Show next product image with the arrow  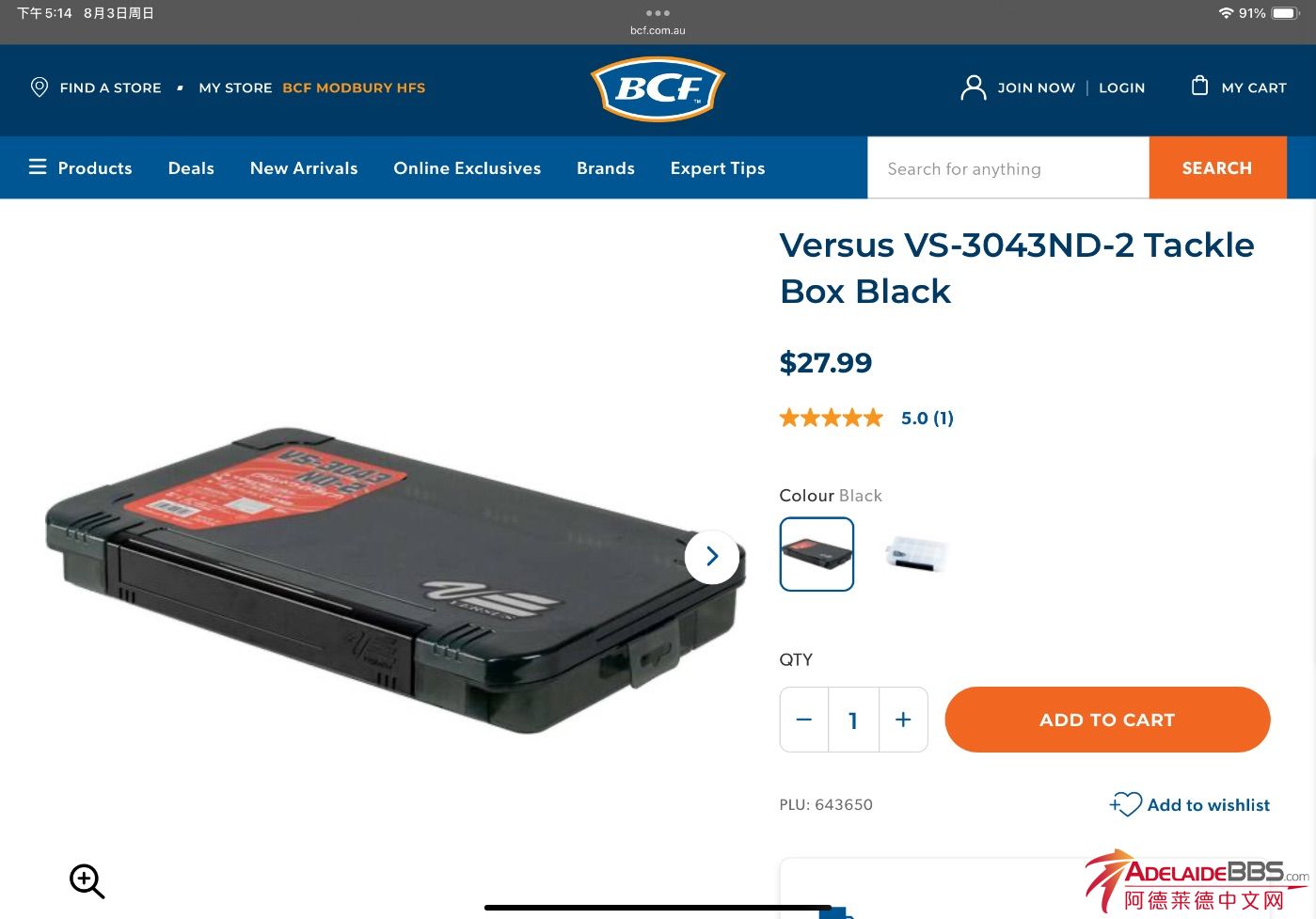click(712, 557)
